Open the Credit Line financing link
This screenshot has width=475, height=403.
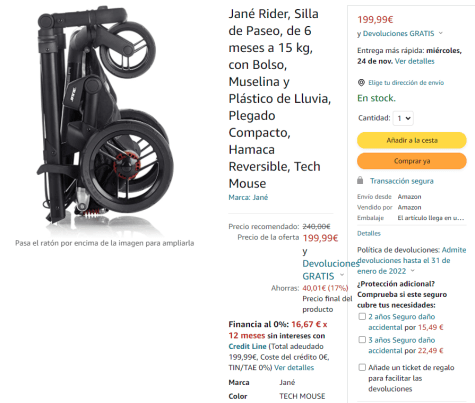click(247, 346)
